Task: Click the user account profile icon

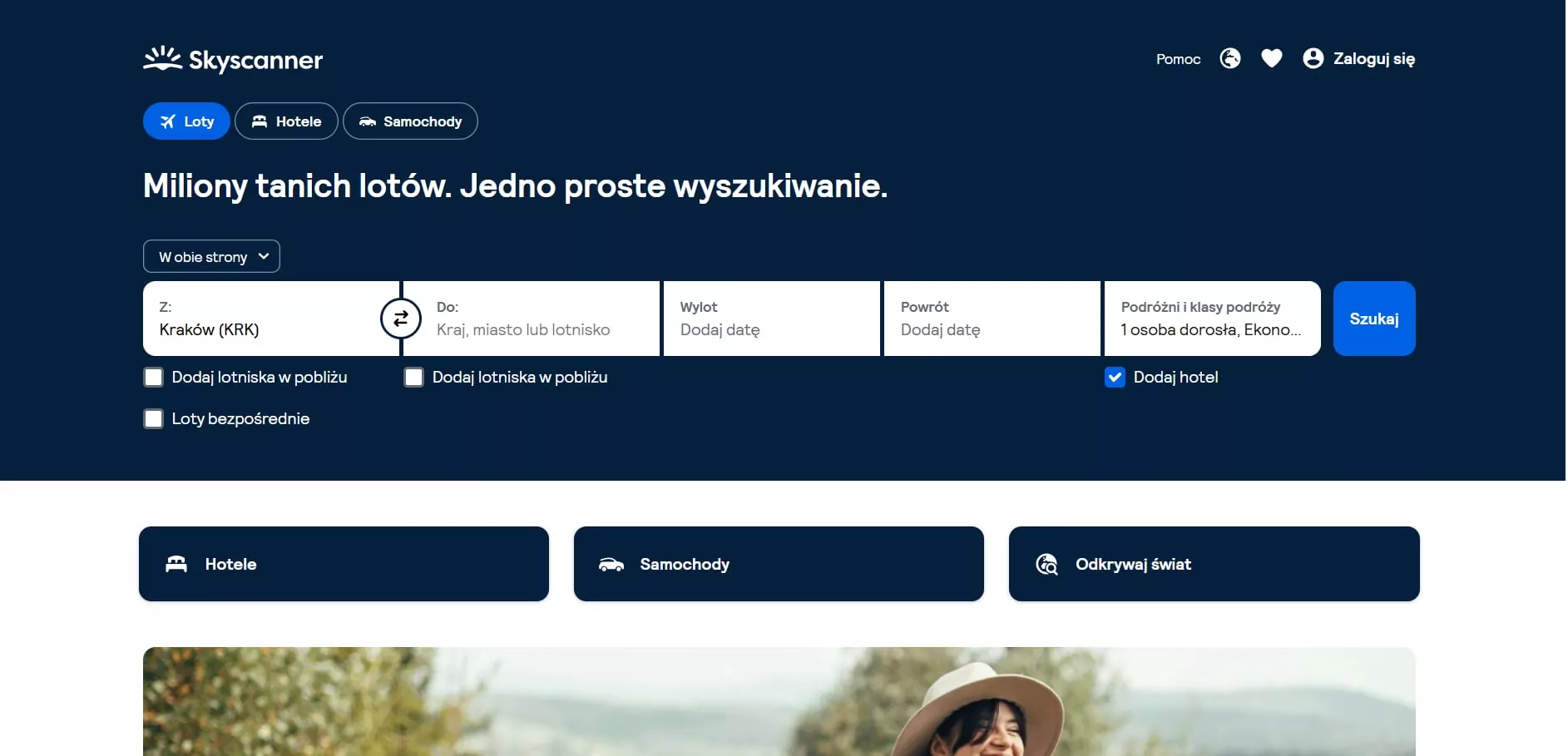Action: [x=1312, y=58]
